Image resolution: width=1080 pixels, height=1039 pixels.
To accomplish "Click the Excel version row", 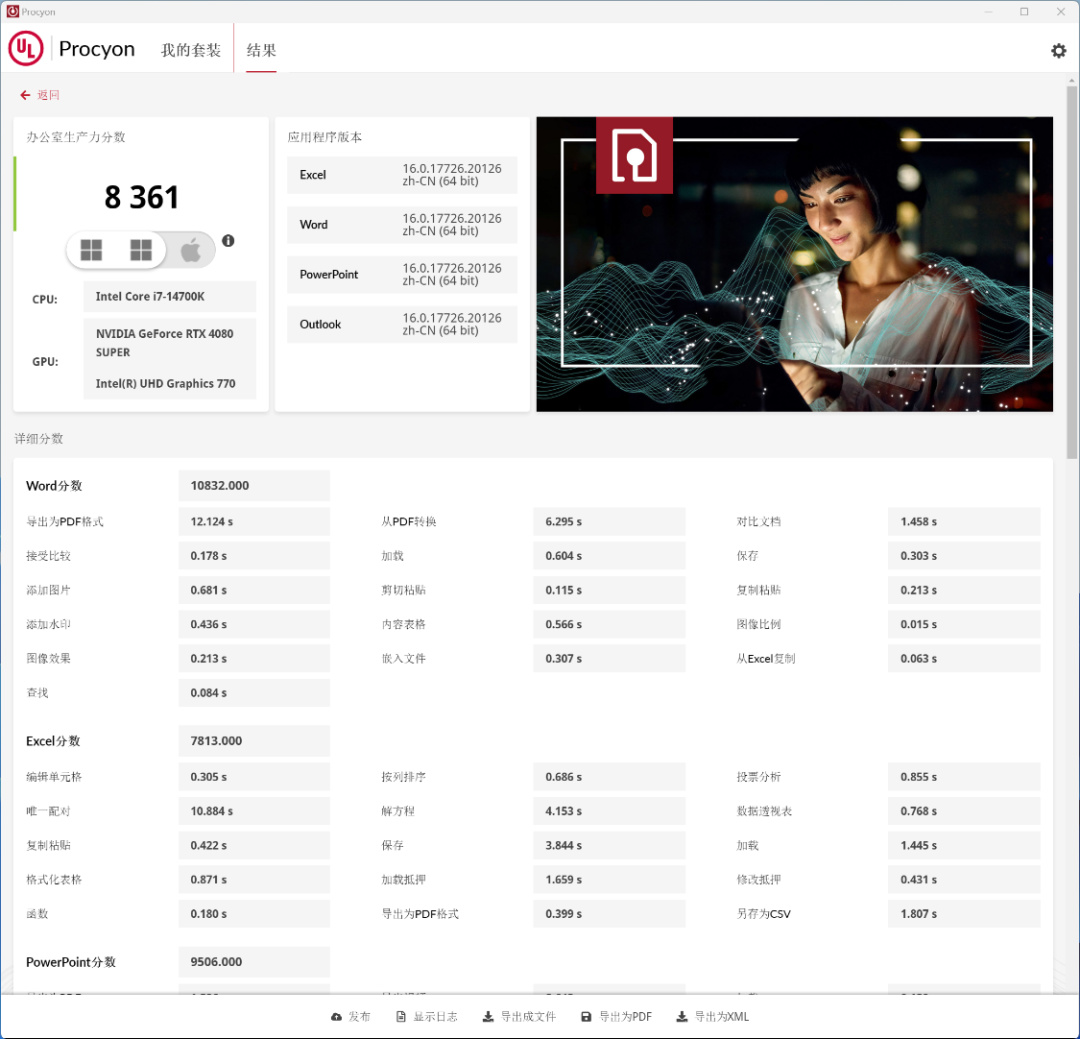I will click(x=402, y=175).
